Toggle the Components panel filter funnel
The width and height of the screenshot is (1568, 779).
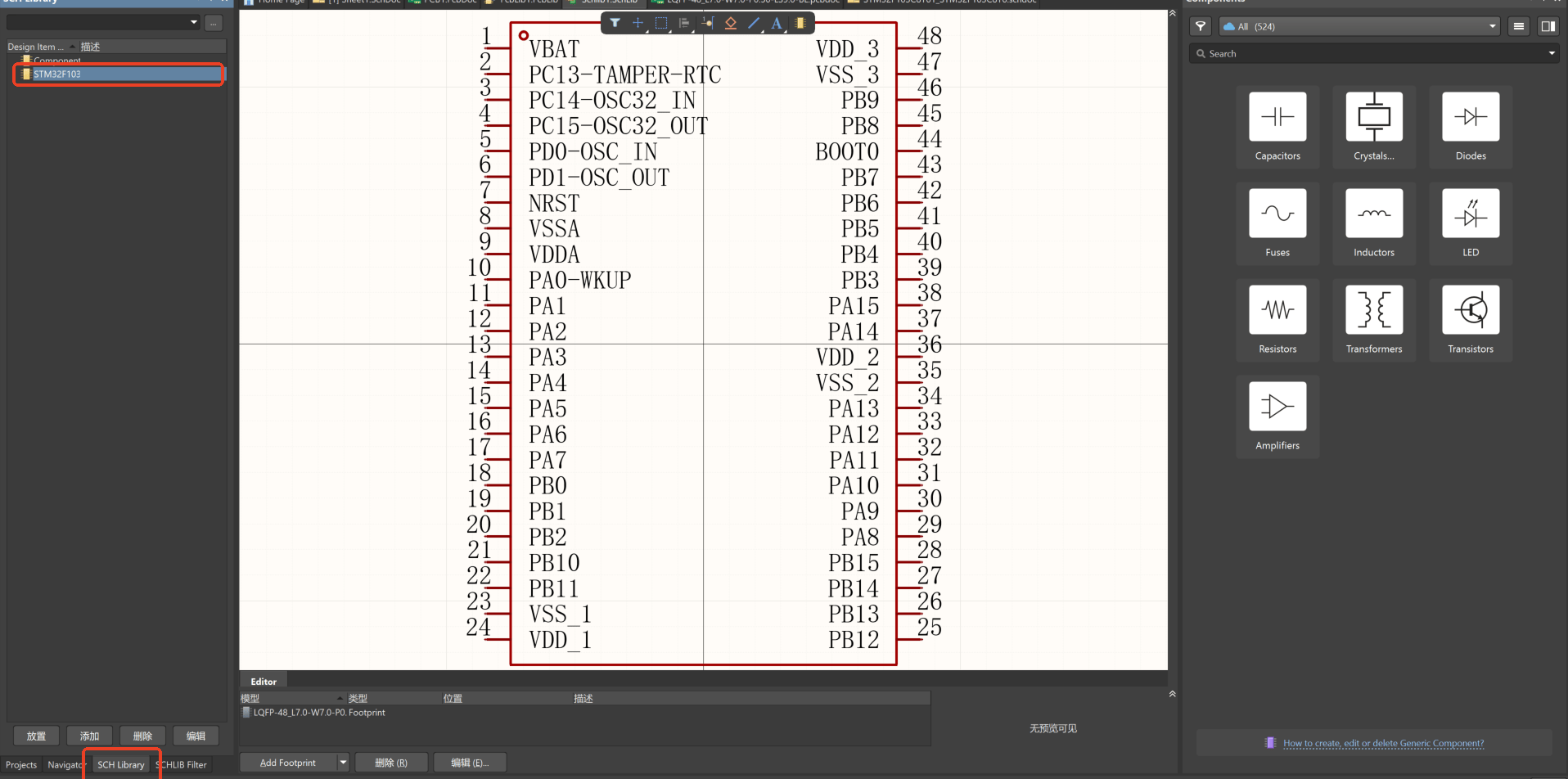click(1200, 26)
